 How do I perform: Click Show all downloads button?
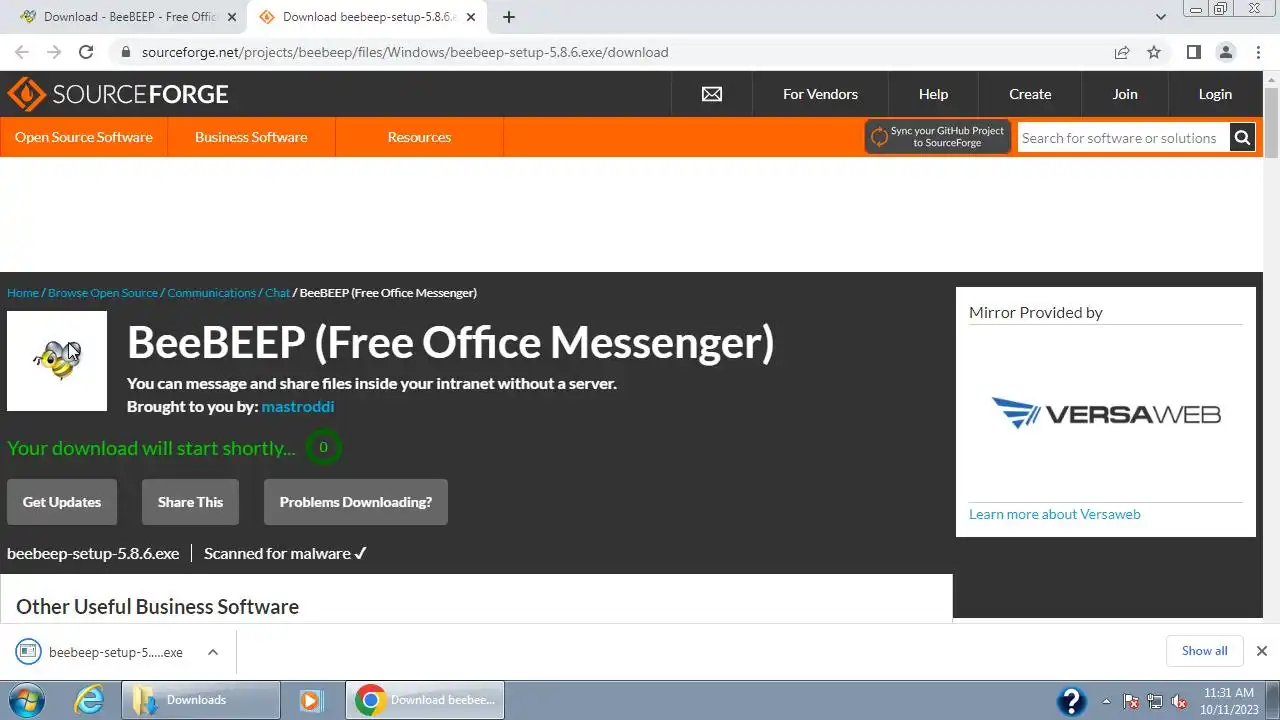click(1204, 651)
